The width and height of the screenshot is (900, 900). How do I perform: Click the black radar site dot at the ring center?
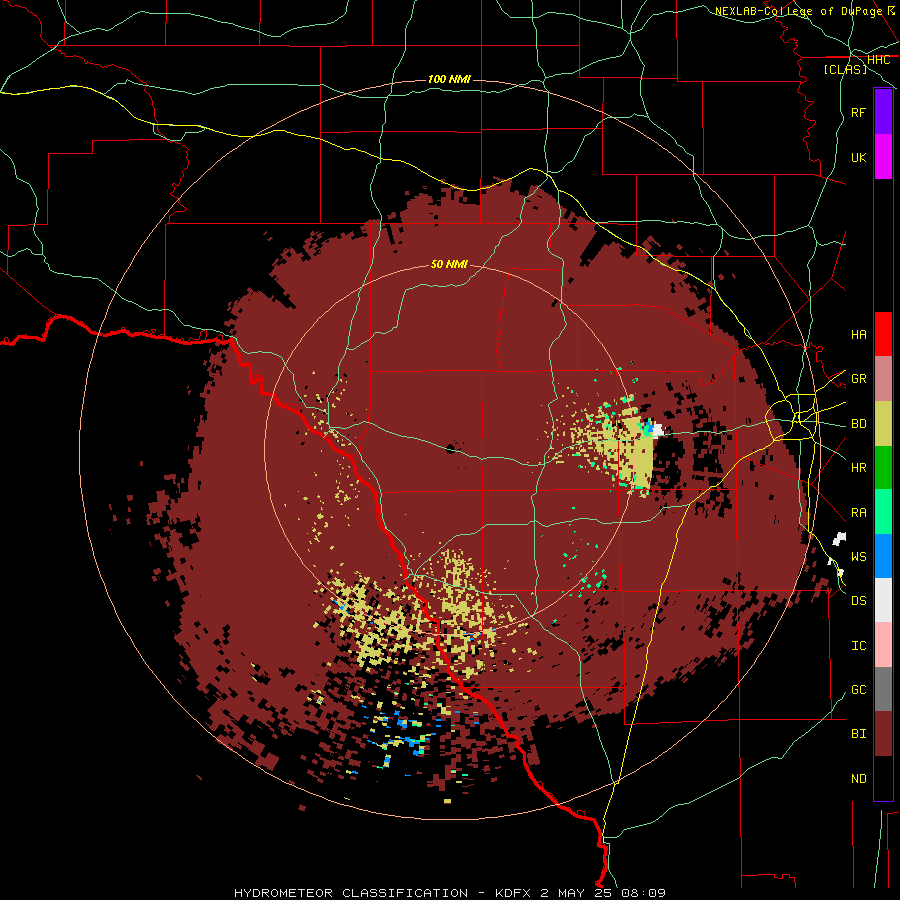click(451, 448)
